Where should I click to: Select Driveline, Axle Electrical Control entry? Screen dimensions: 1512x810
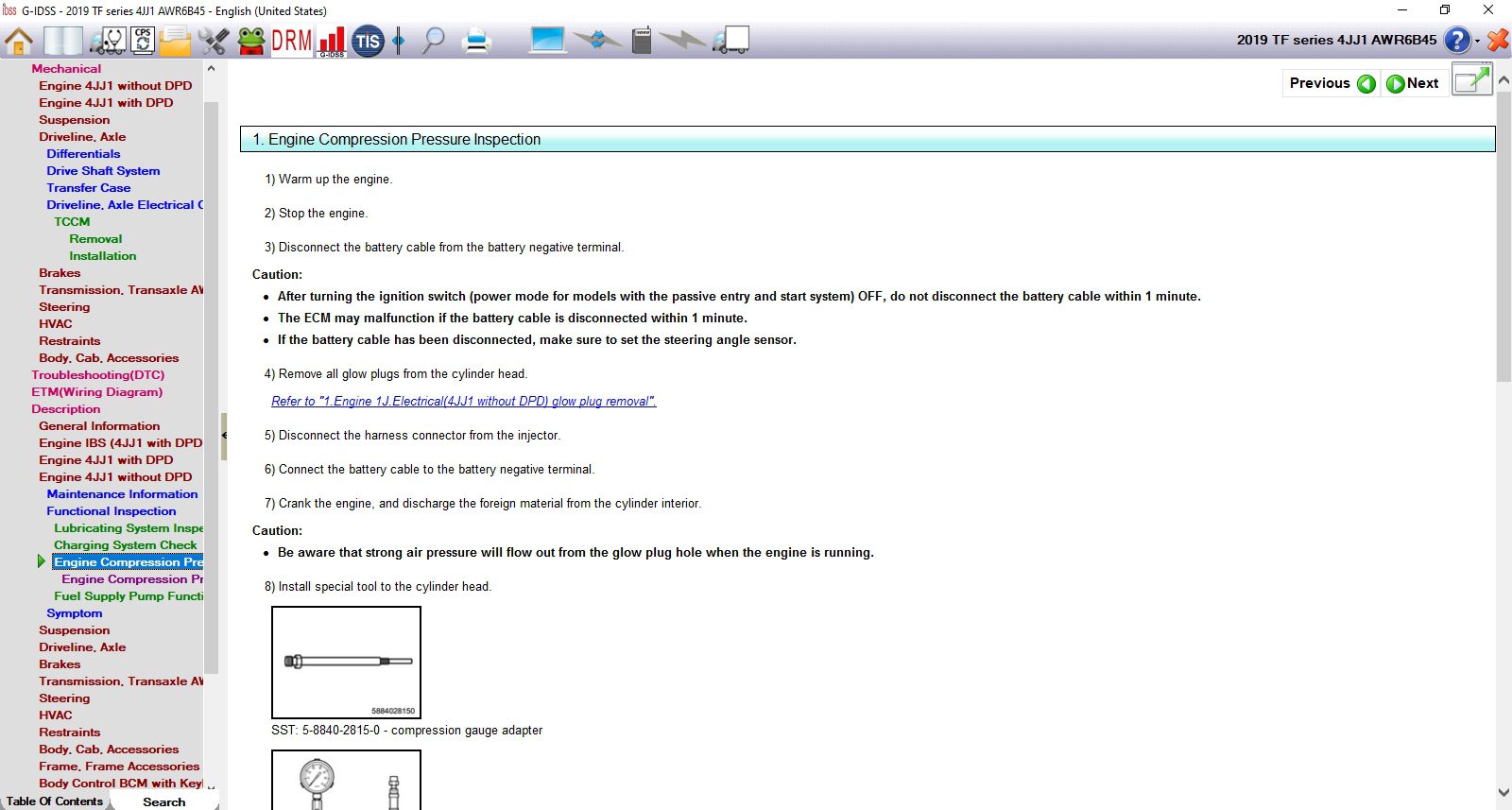[125, 204]
